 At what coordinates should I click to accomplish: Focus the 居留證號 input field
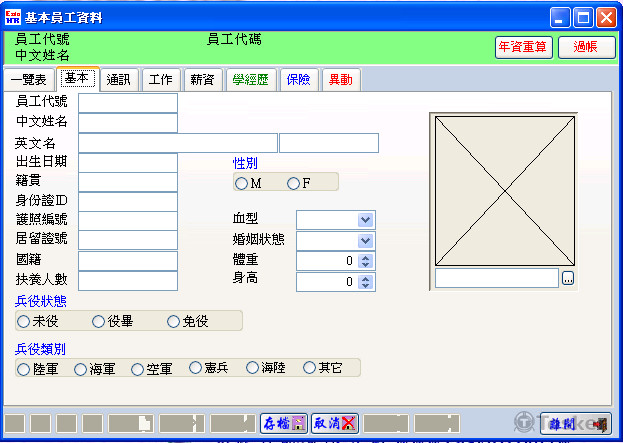pyautogui.click(x=128, y=240)
